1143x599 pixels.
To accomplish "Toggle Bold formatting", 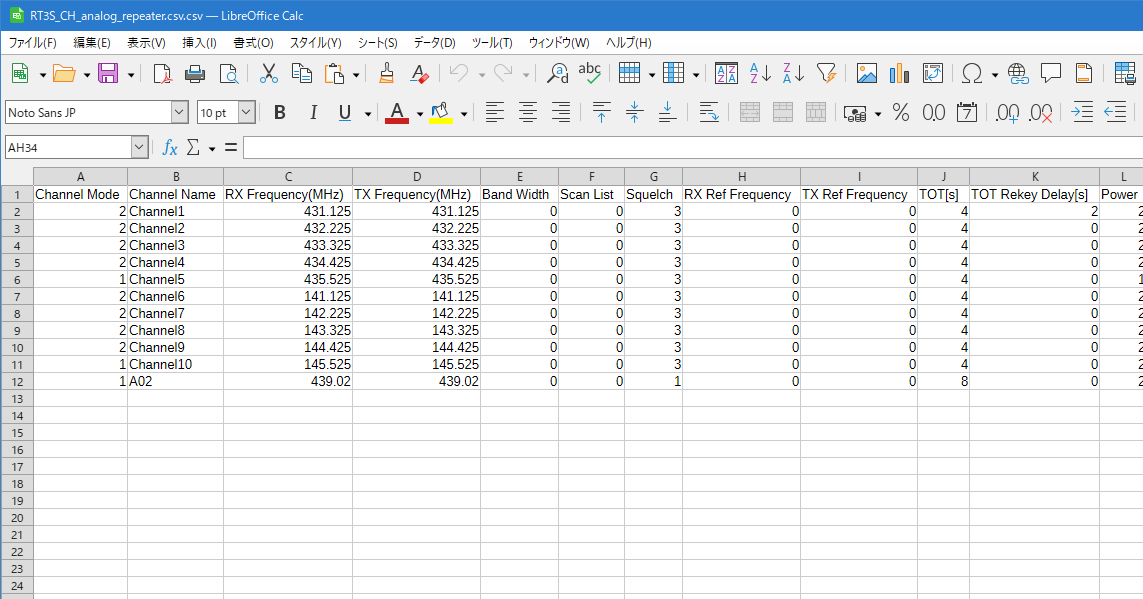I will (280, 113).
